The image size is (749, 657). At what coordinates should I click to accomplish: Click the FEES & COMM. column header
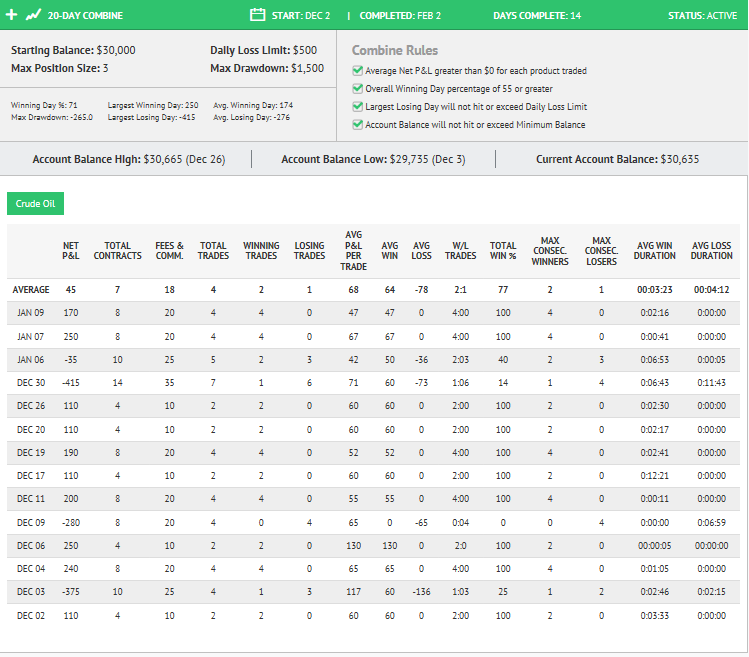coord(169,250)
